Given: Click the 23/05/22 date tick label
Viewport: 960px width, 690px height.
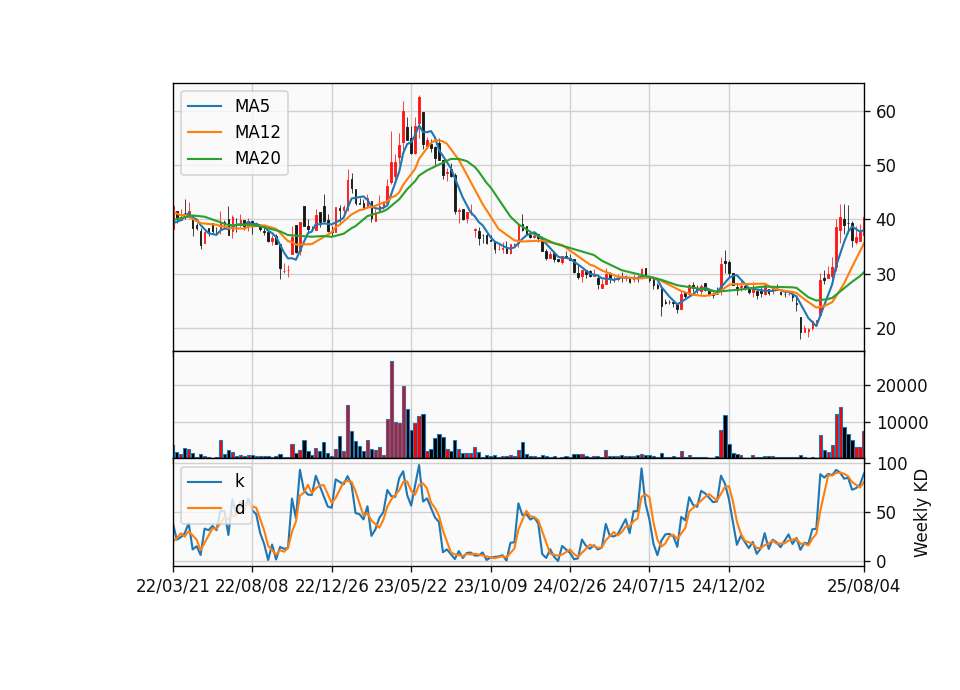Looking at the screenshot, I should coord(411,586).
